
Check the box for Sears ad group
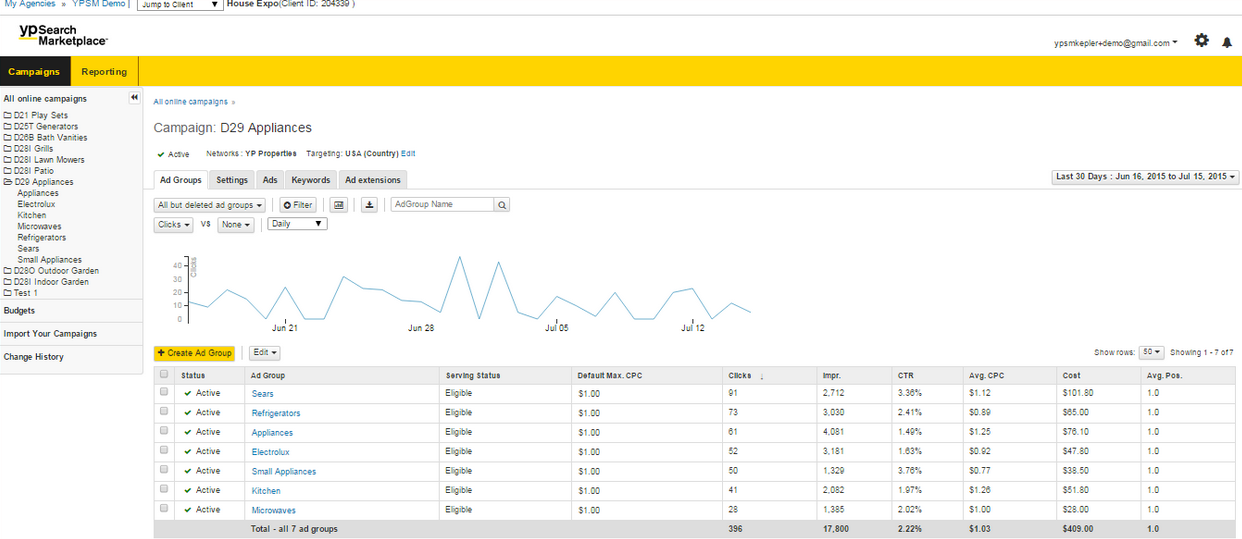164,393
